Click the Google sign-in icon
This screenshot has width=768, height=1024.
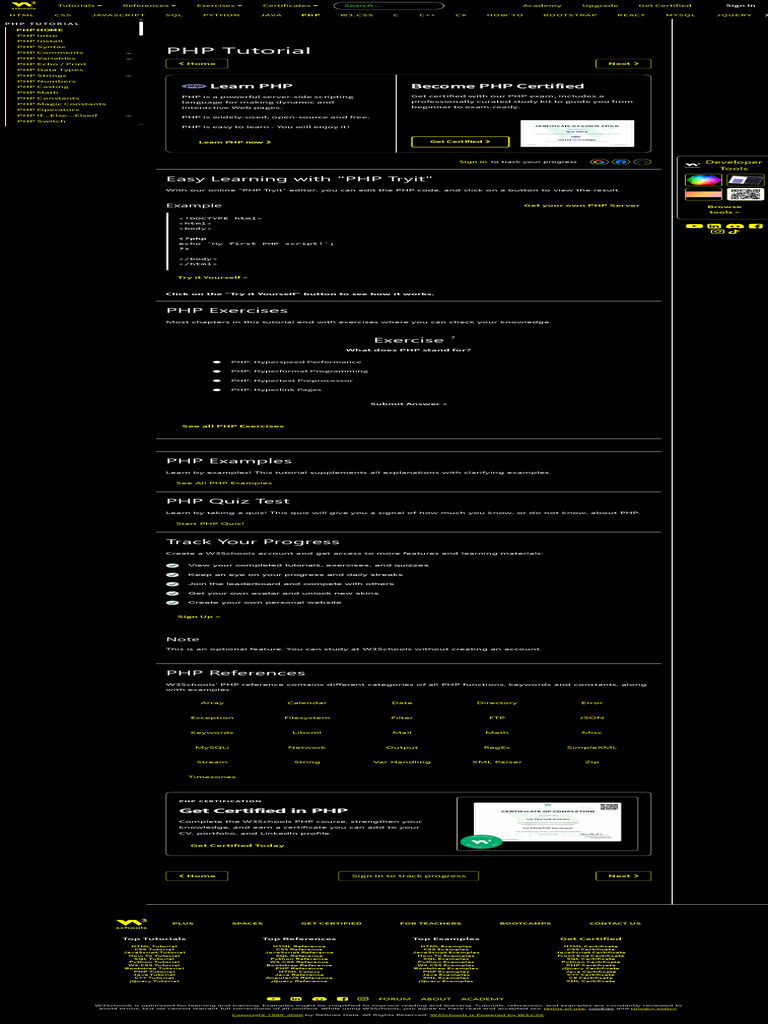point(599,162)
